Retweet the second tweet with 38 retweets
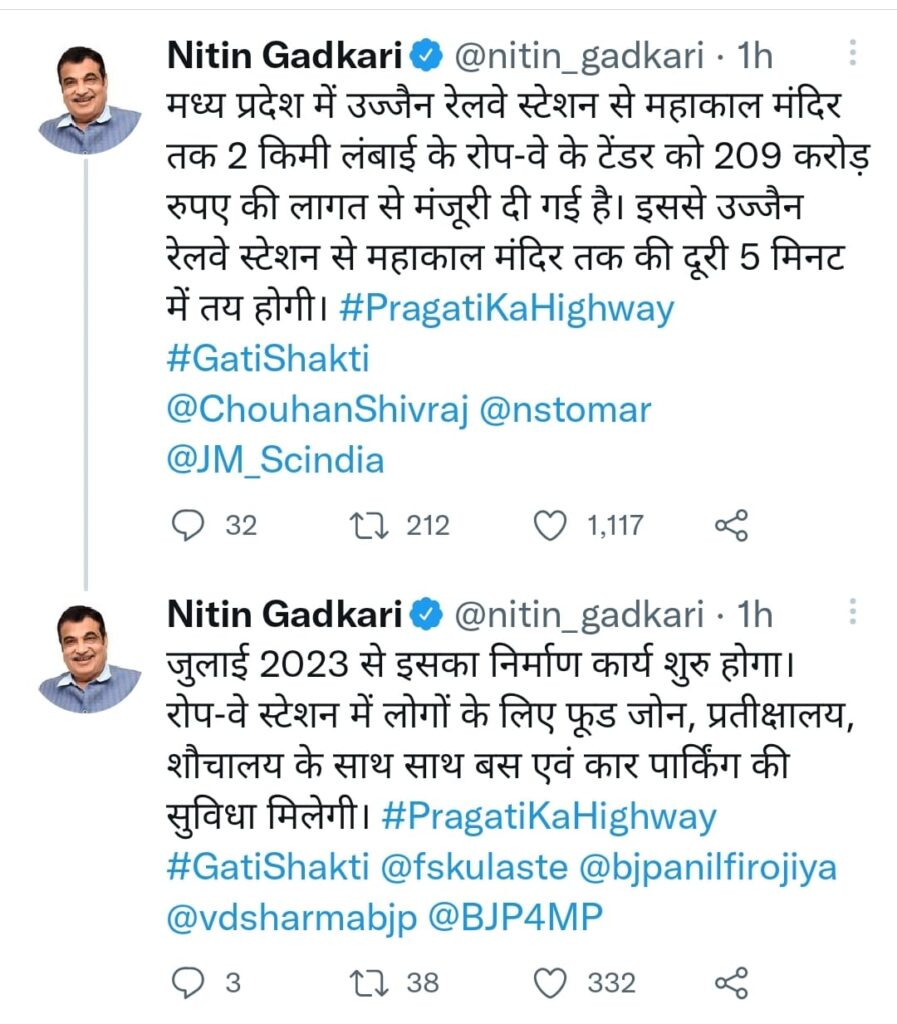The width and height of the screenshot is (897, 1024). [375, 983]
